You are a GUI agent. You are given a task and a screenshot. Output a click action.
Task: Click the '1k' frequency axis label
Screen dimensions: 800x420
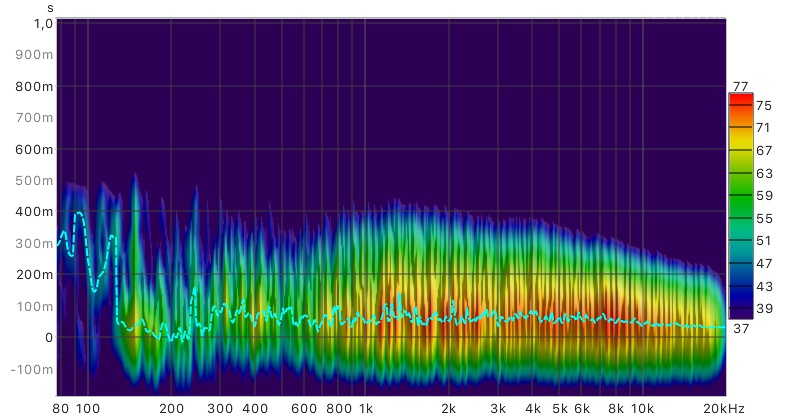pos(366,409)
